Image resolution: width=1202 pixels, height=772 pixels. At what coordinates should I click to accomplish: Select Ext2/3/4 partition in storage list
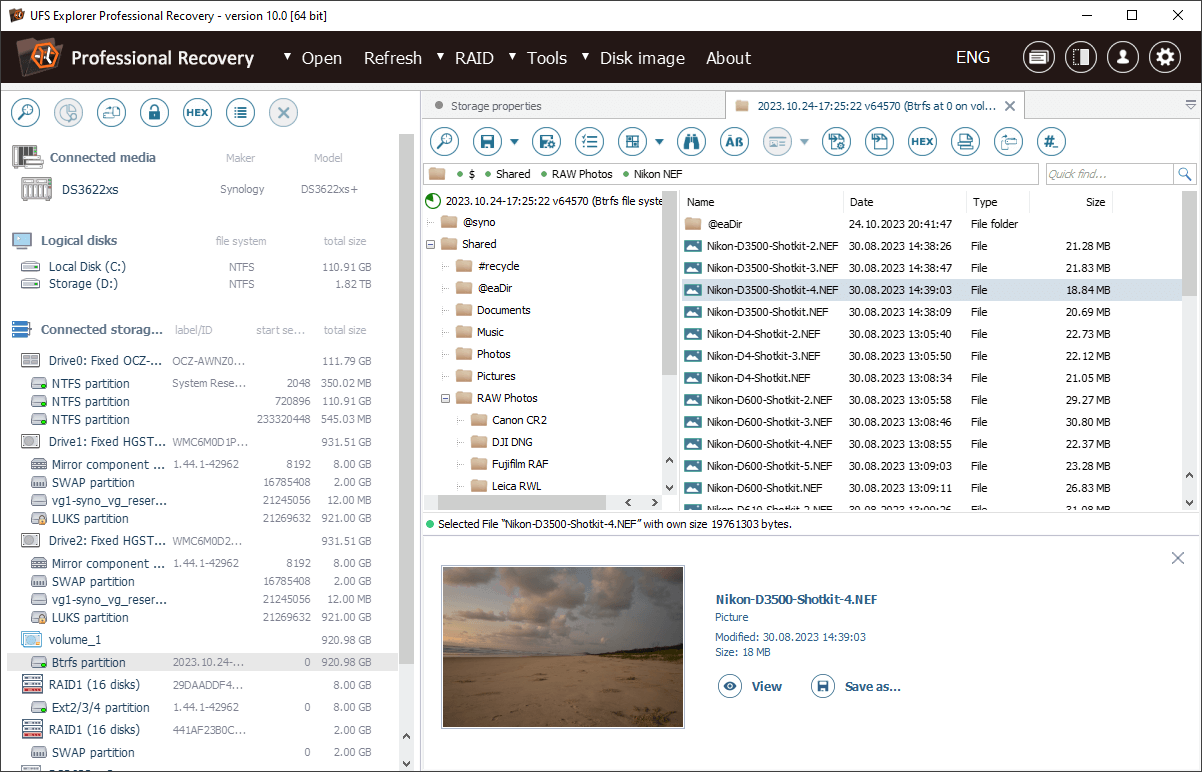click(101, 707)
